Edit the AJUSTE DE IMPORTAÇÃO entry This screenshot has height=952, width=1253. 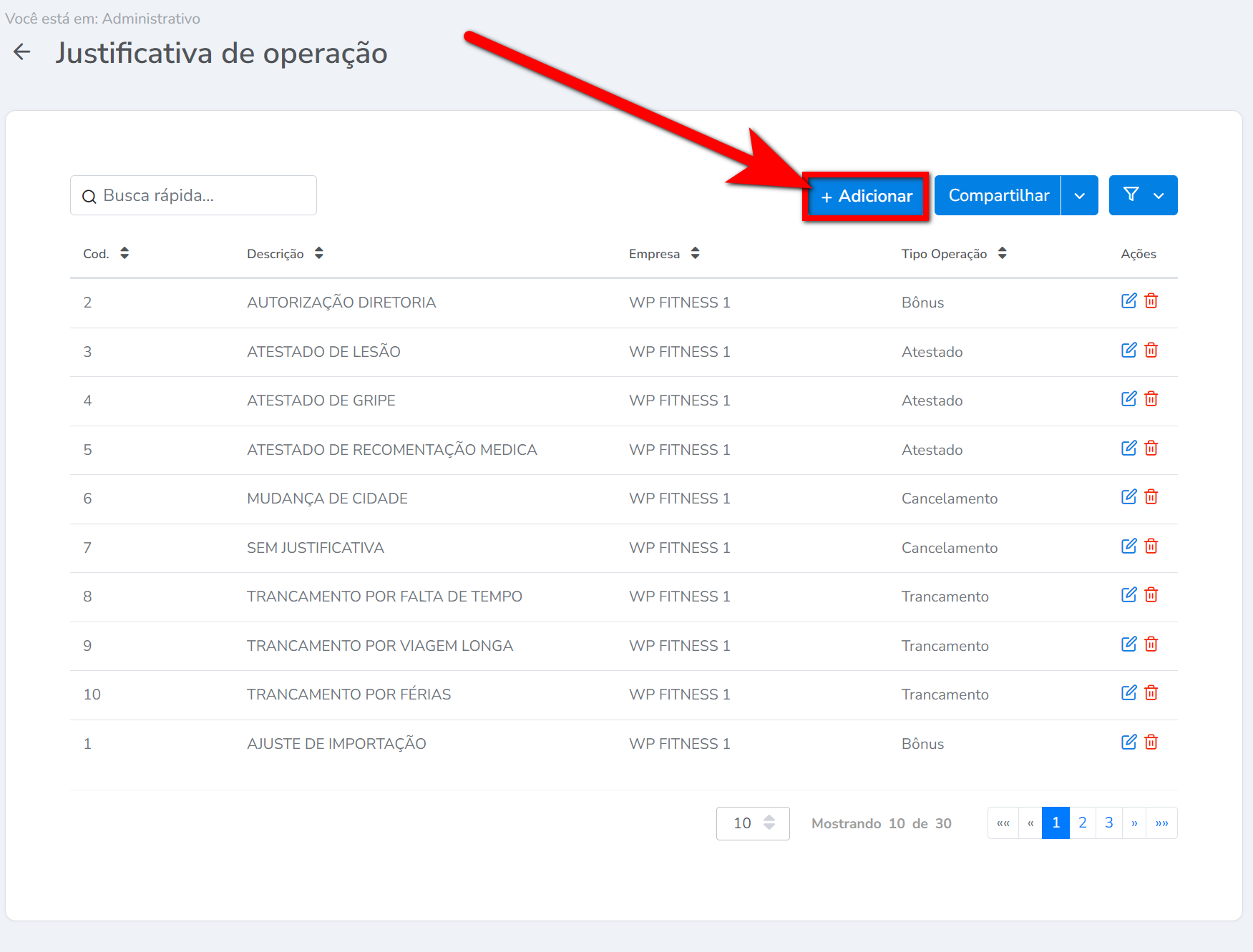click(1128, 742)
